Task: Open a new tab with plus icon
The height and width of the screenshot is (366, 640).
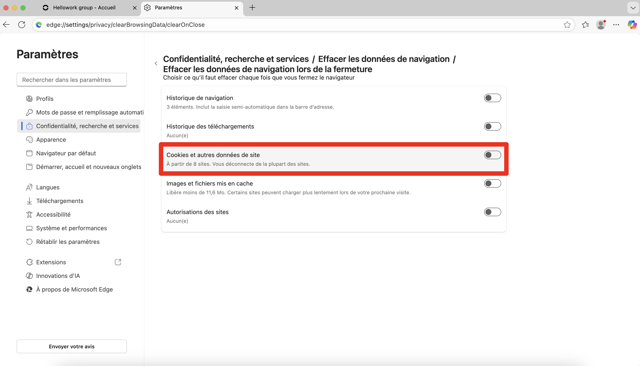Action: pos(252,7)
